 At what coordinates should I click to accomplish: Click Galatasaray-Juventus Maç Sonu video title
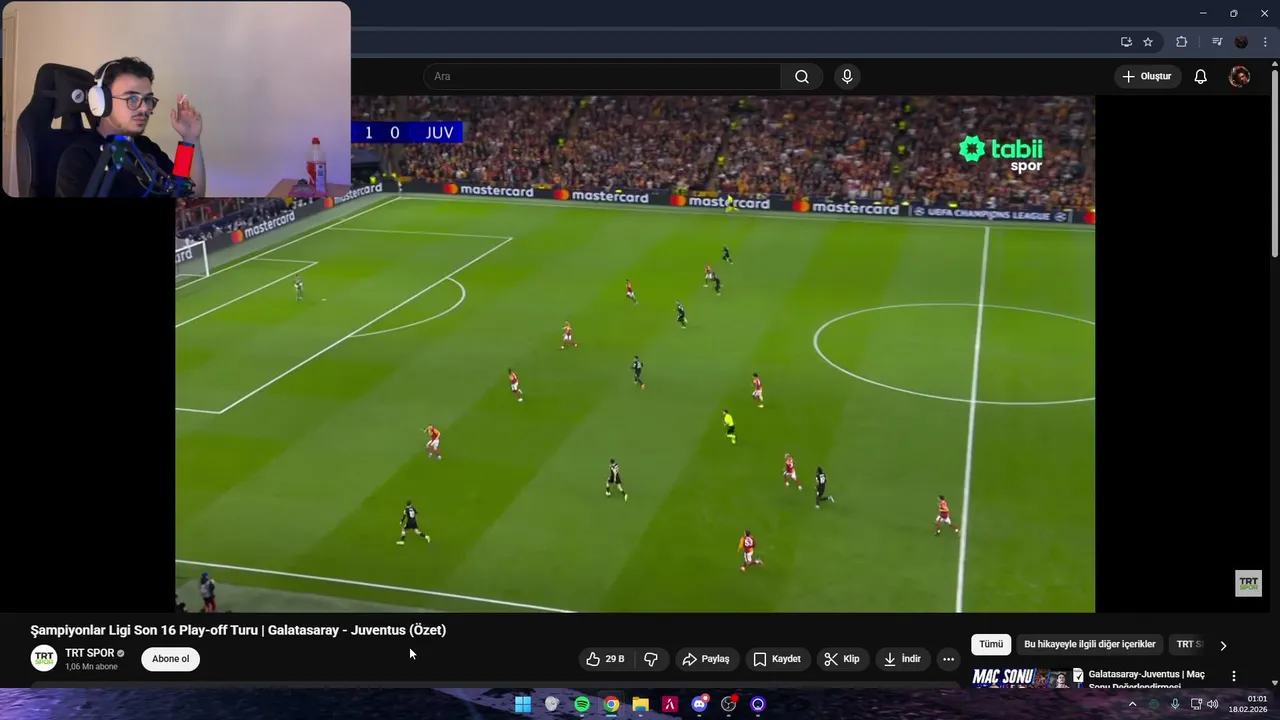point(1146,678)
